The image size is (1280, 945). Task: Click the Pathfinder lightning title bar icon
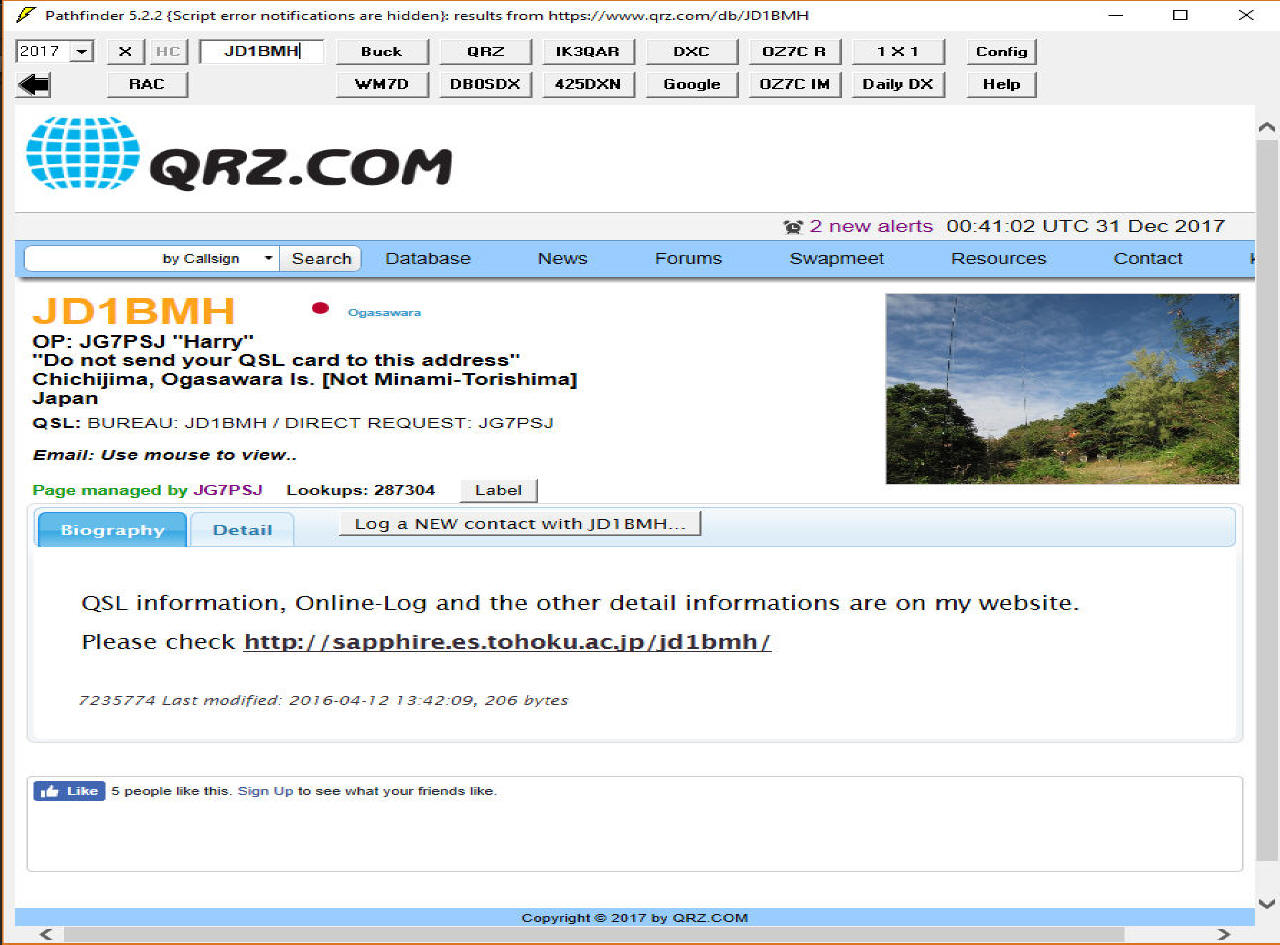pos(25,15)
